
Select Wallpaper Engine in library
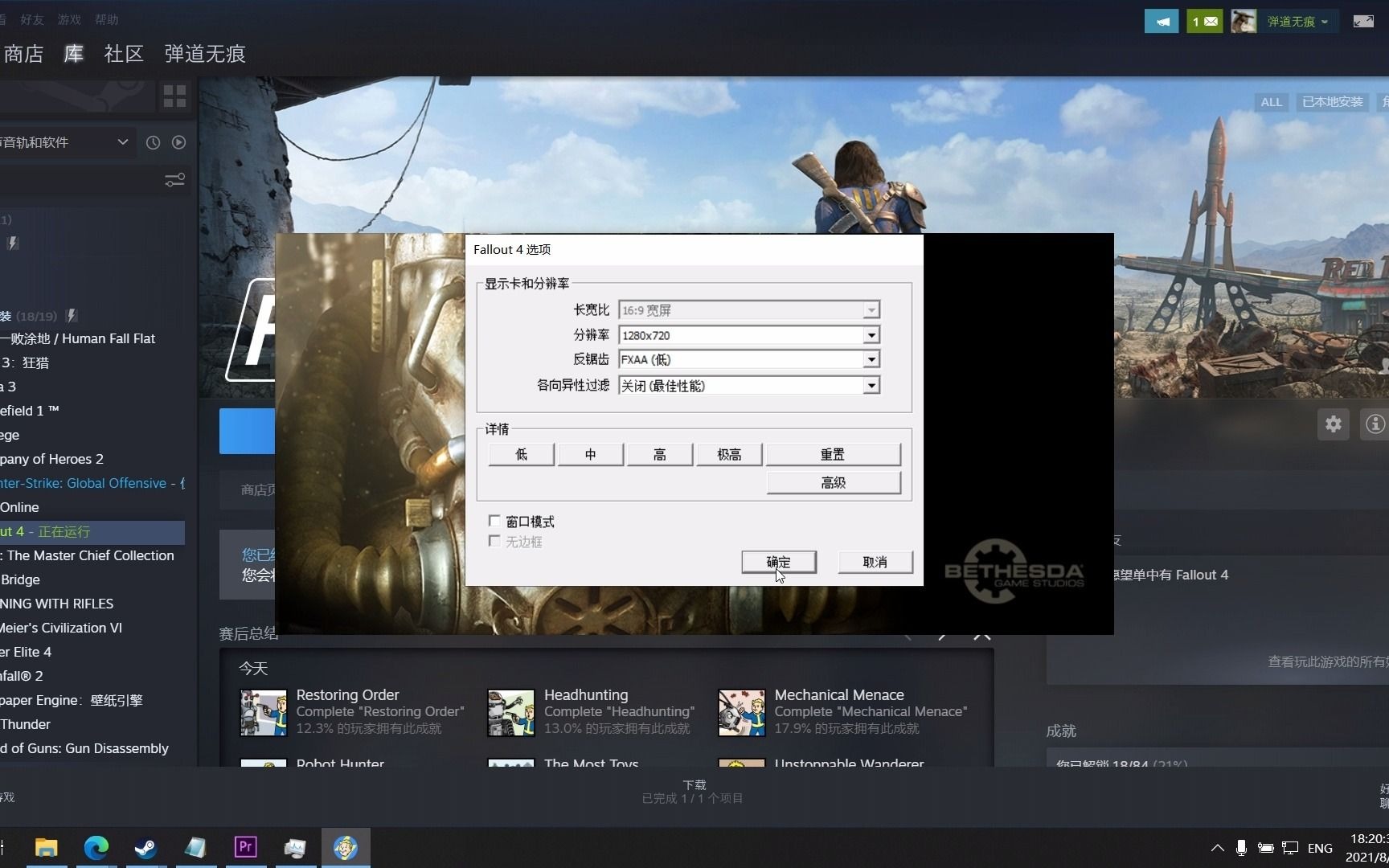(x=72, y=700)
